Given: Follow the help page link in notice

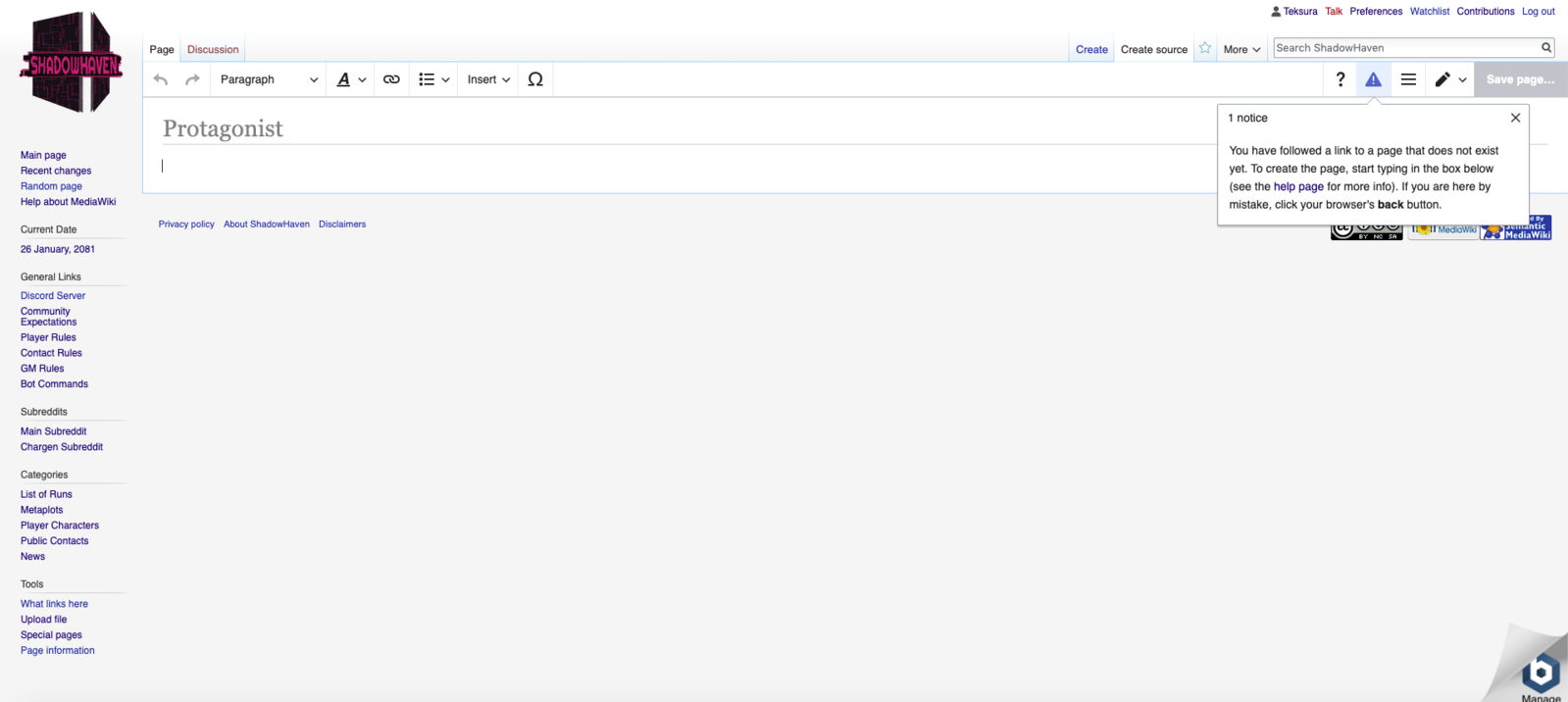Looking at the screenshot, I should tap(1297, 186).
